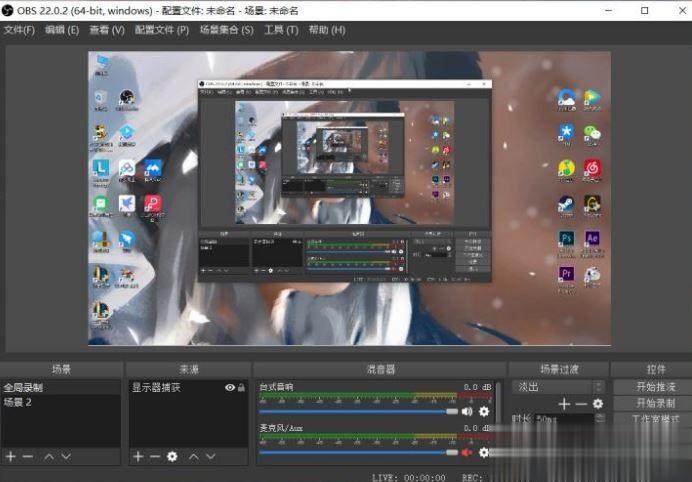Open the 场景集合(S) menu
Image resolution: width=692 pixels, height=482 pixels.
tap(226, 30)
